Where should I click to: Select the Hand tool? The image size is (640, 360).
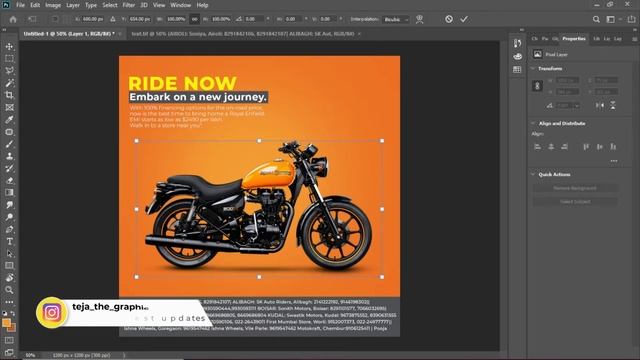[x=9, y=278]
